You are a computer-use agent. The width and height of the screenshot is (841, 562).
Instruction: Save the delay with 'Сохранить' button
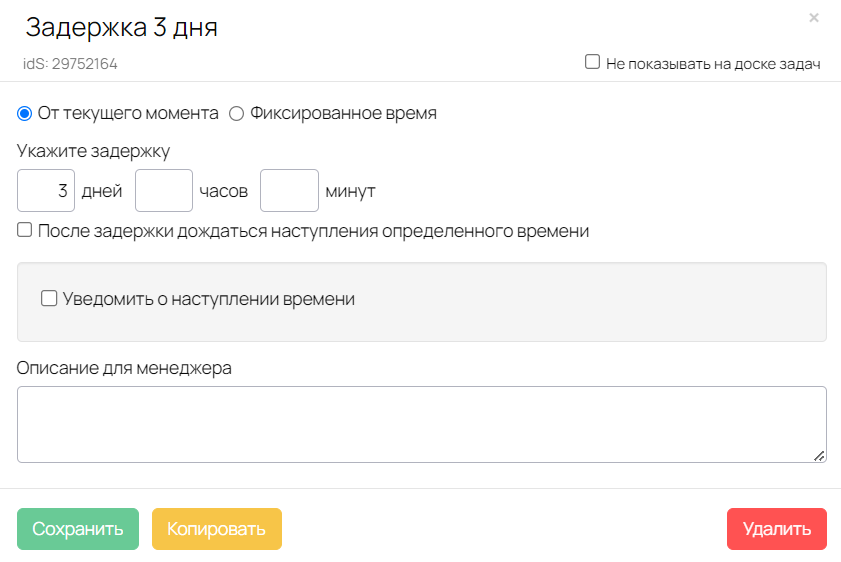(x=78, y=529)
